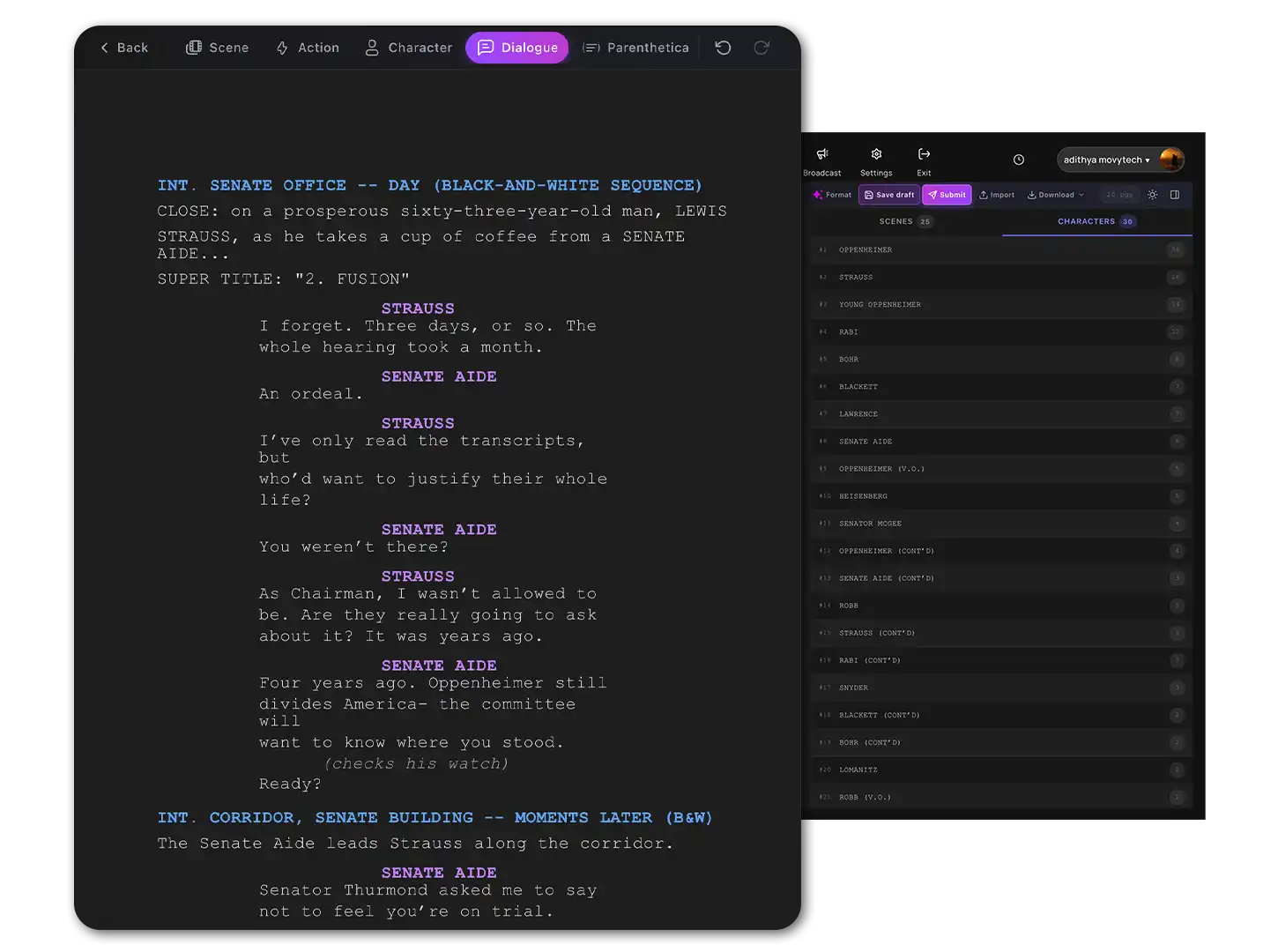Click the SUPER TITLE: "2. FUSION" line

[283, 279]
